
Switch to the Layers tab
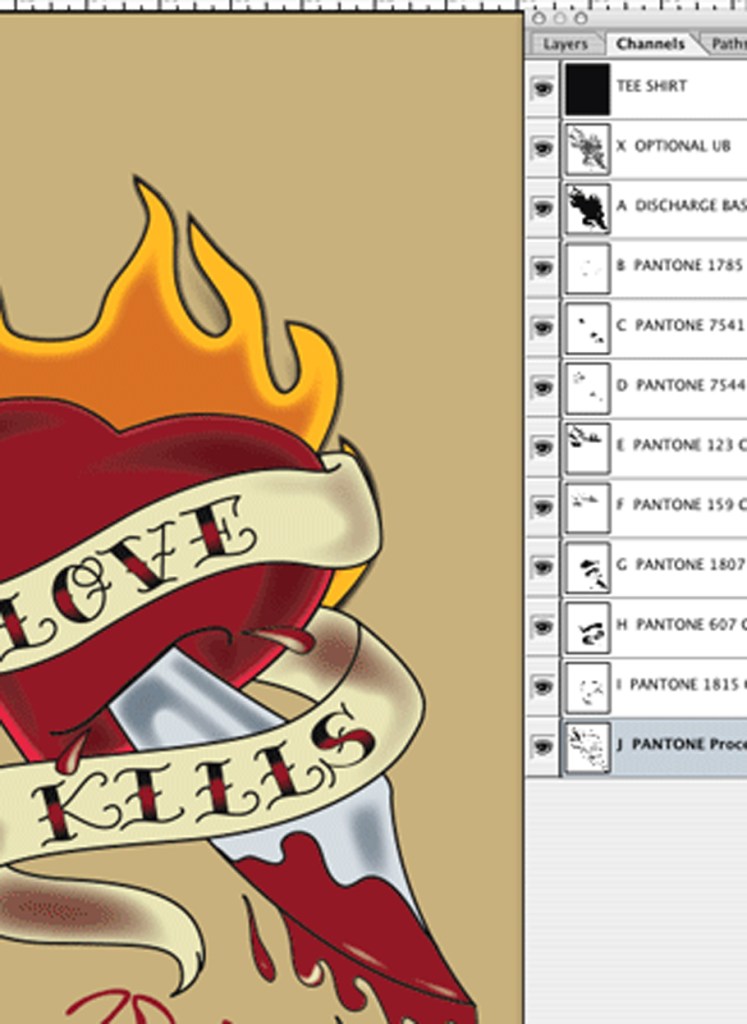click(565, 44)
